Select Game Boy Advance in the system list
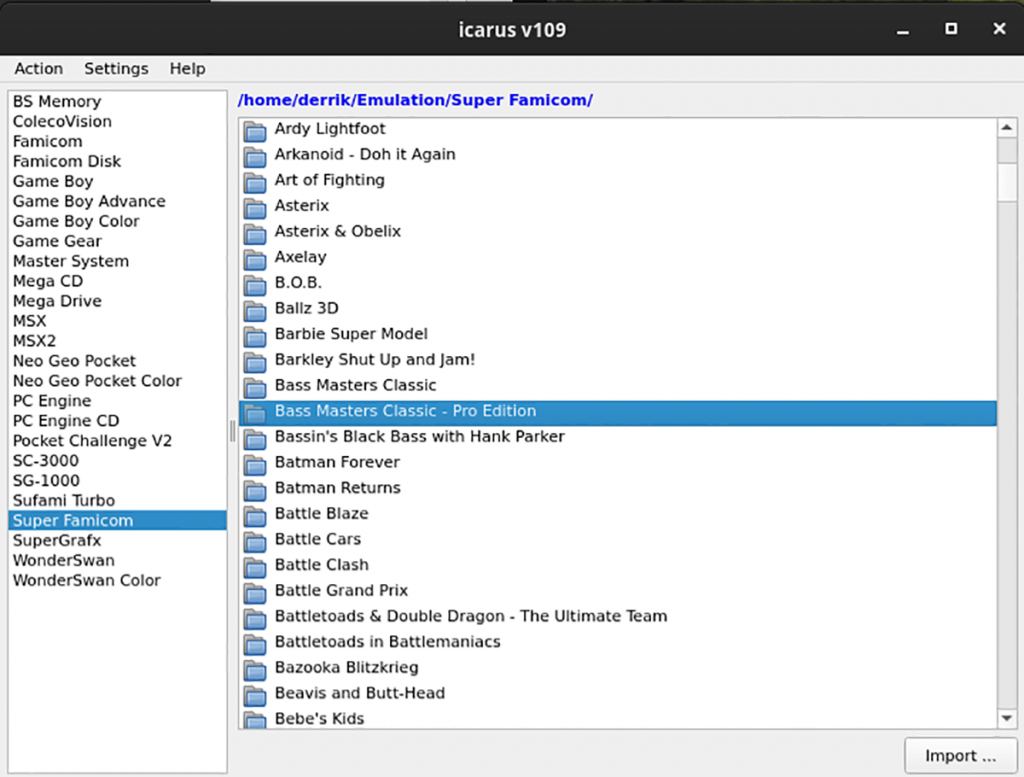Image resolution: width=1024 pixels, height=777 pixels. coord(89,201)
